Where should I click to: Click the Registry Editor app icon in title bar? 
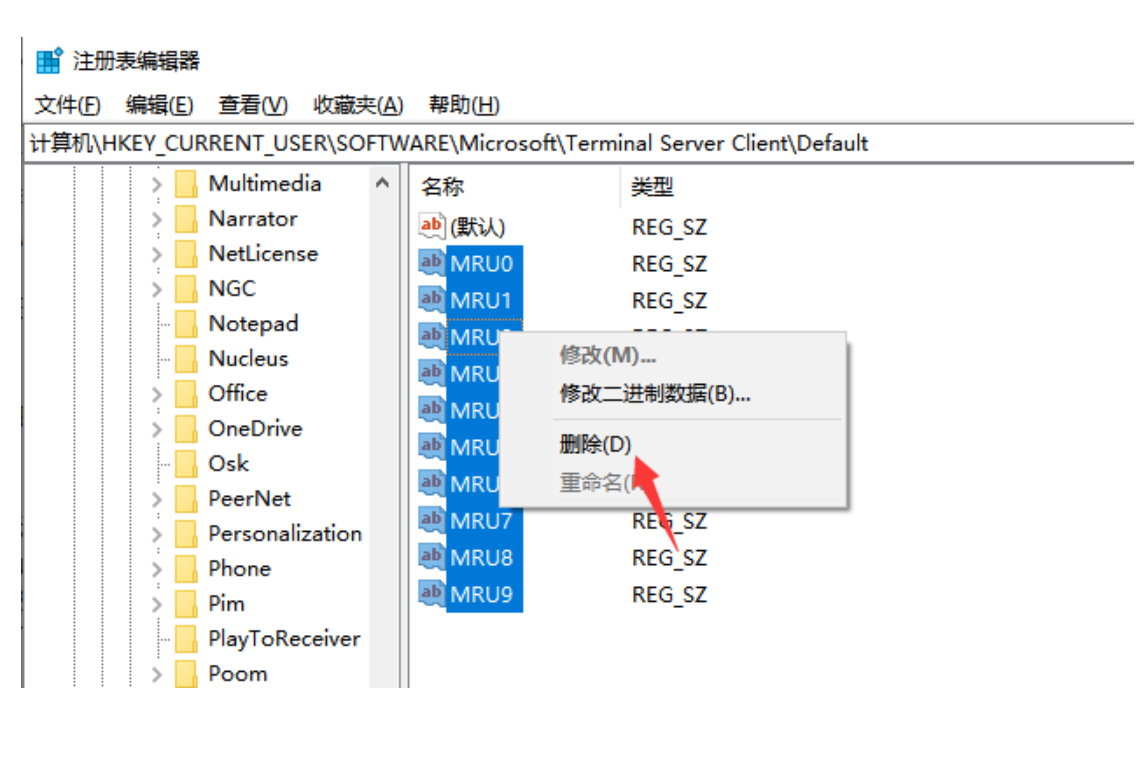(49, 61)
